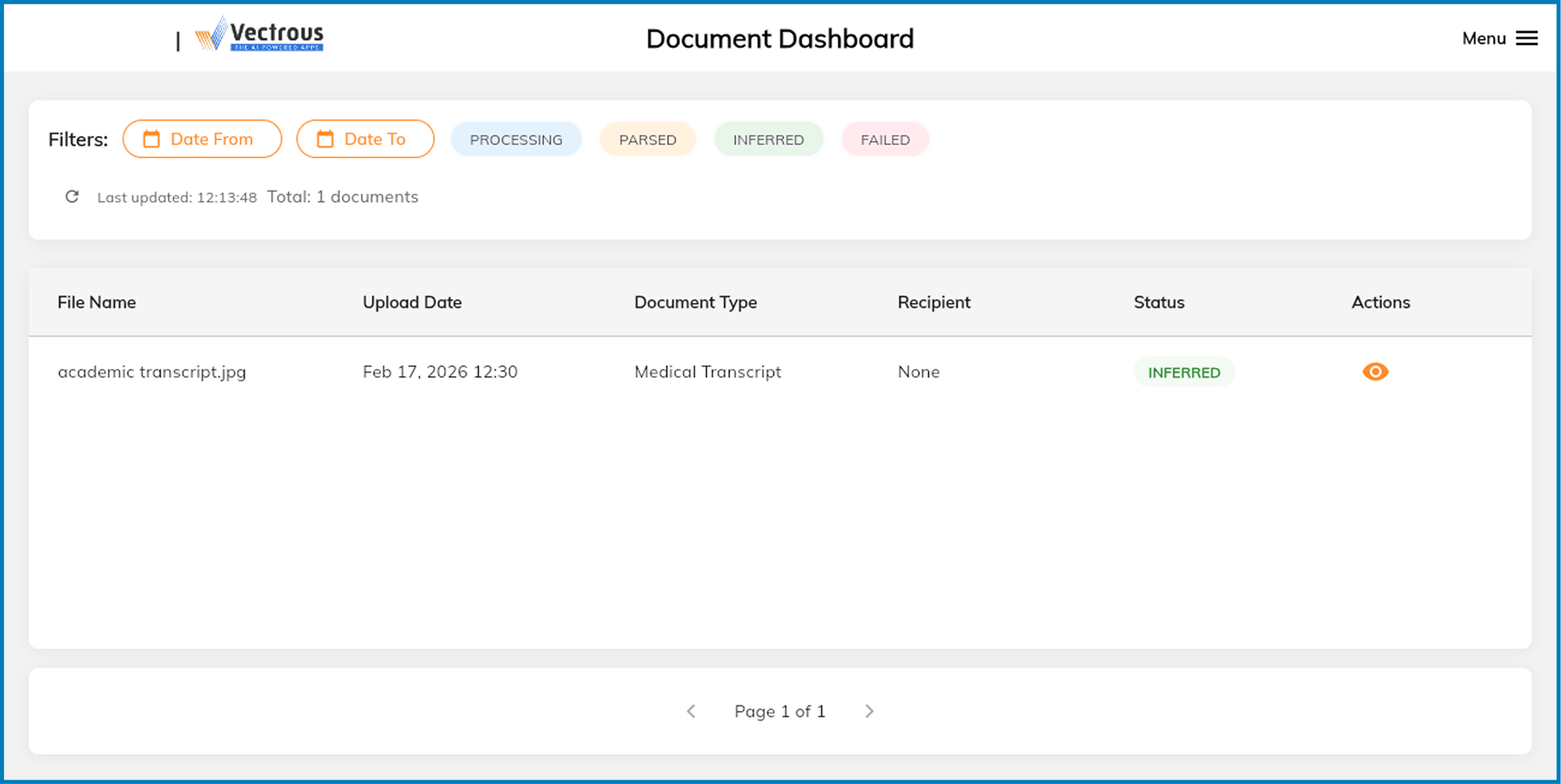Toggle the PROCESSING status filter
The height and width of the screenshot is (784, 1561).
(x=516, y=140)
